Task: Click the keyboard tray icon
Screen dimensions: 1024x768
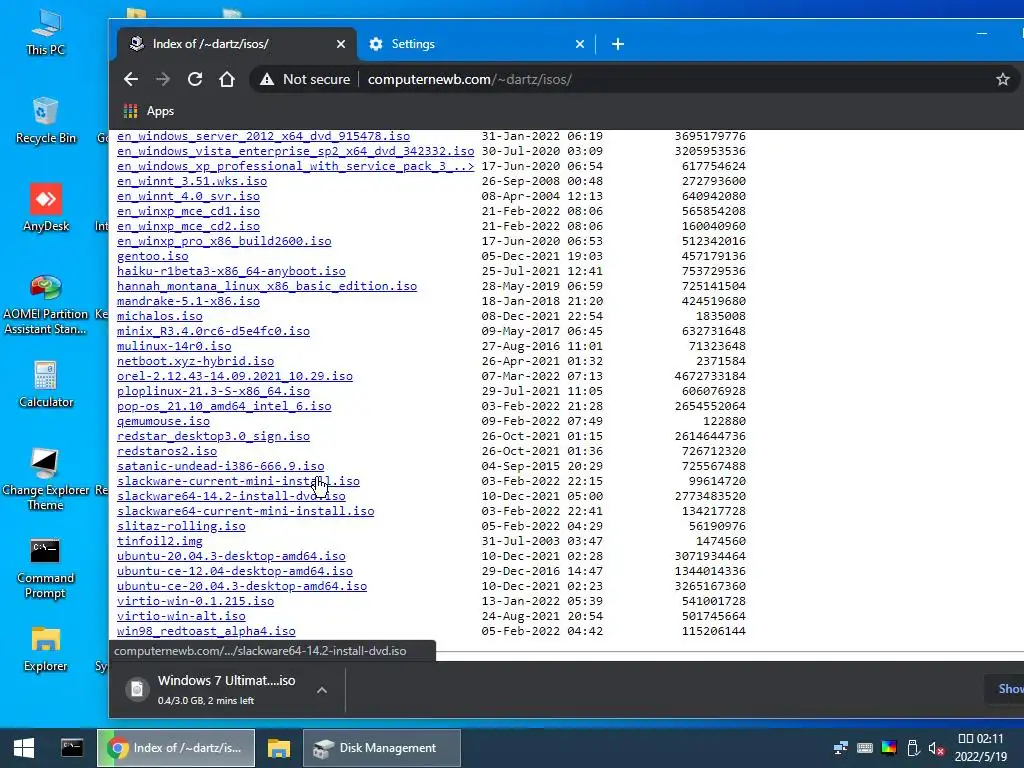Action: coord(865,748)
